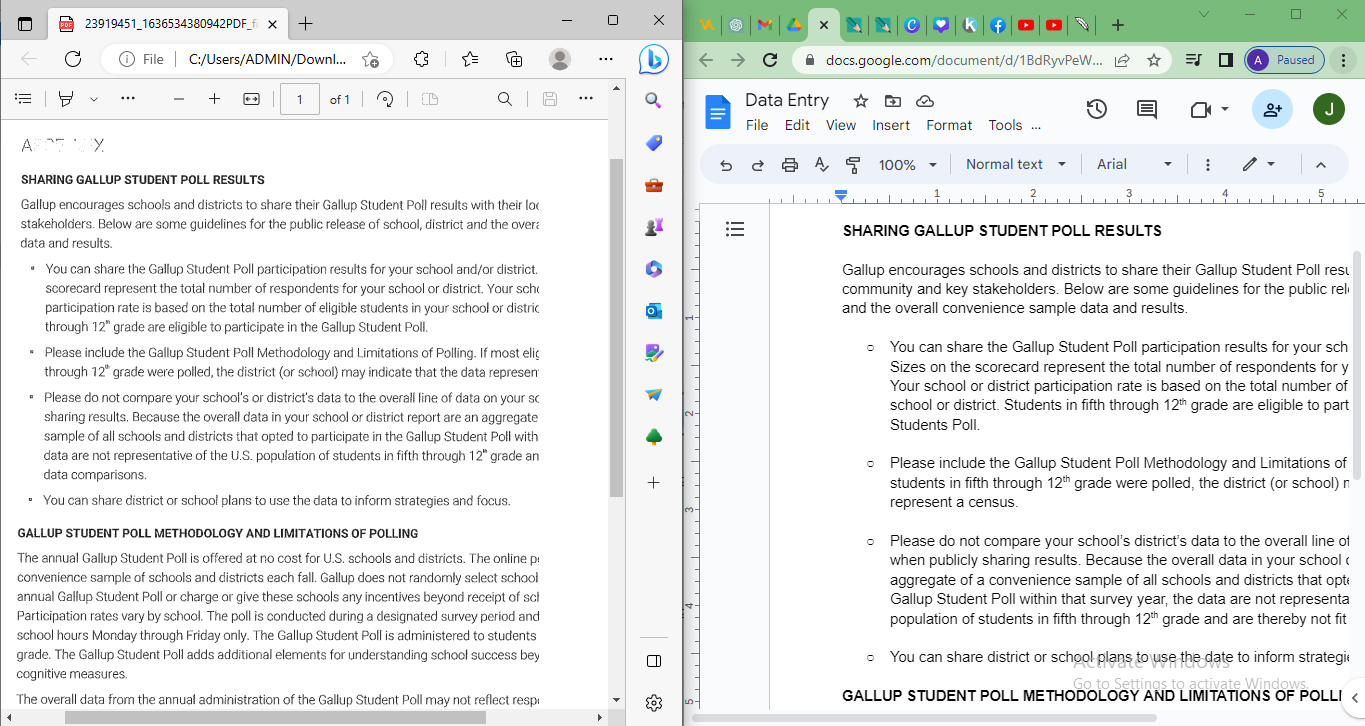
Task: Click the PDF page number field
Action: (x=300, y=99)
